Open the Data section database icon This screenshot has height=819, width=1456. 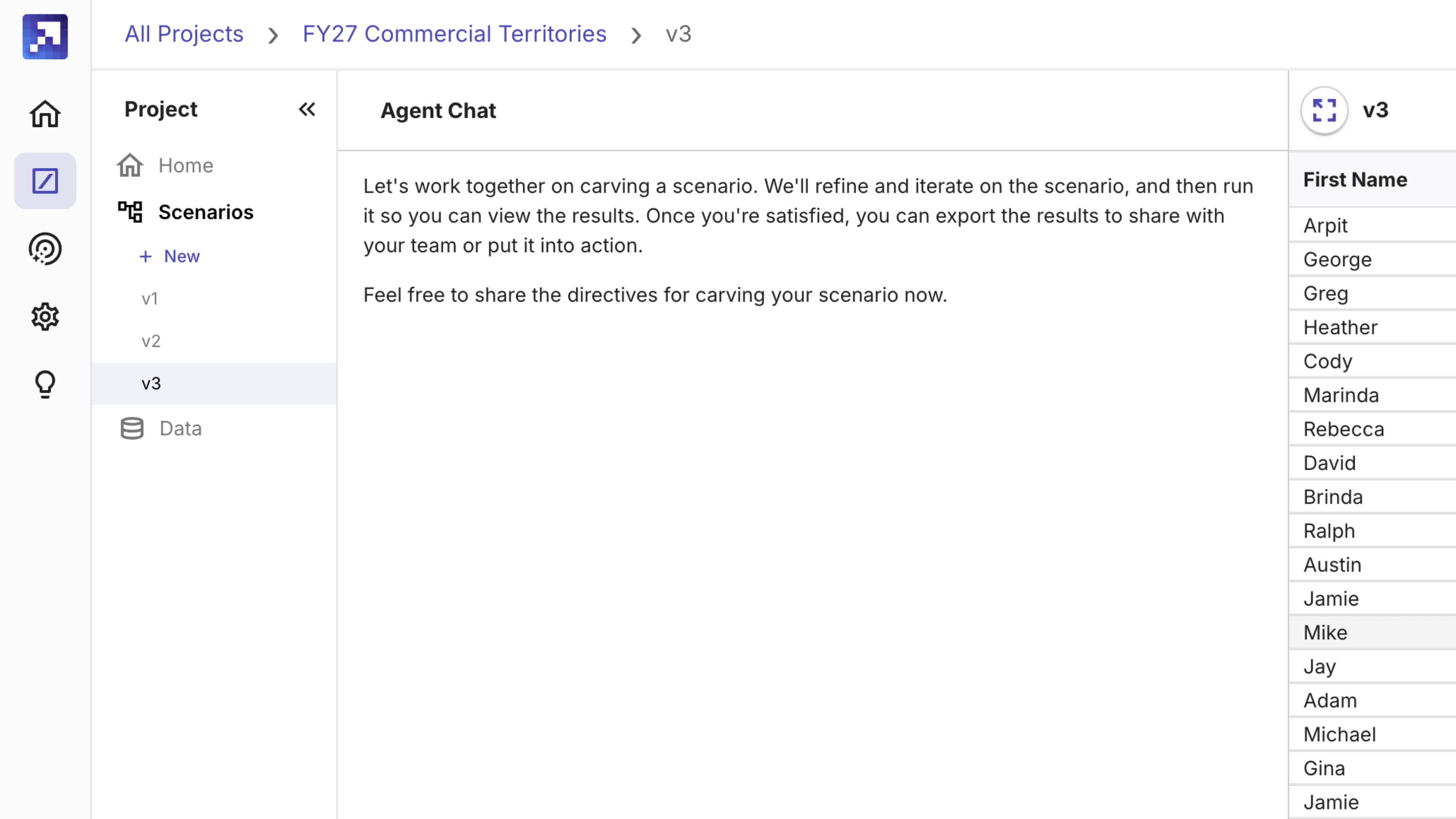(131, 428)
